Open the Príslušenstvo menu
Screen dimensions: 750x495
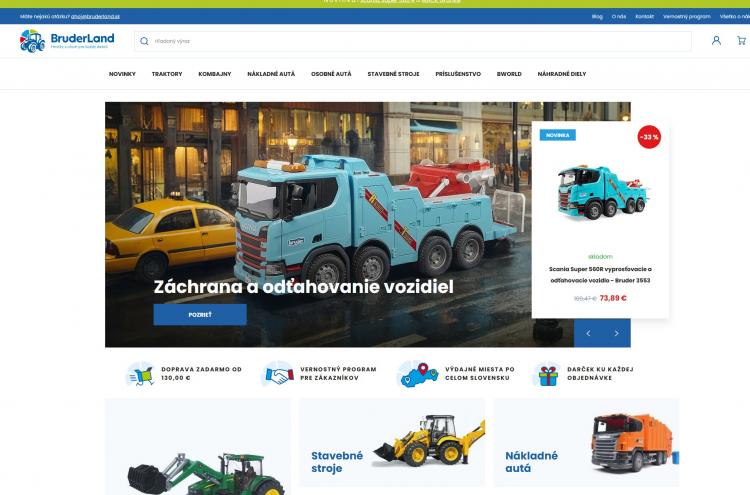(x=458, y=74)
